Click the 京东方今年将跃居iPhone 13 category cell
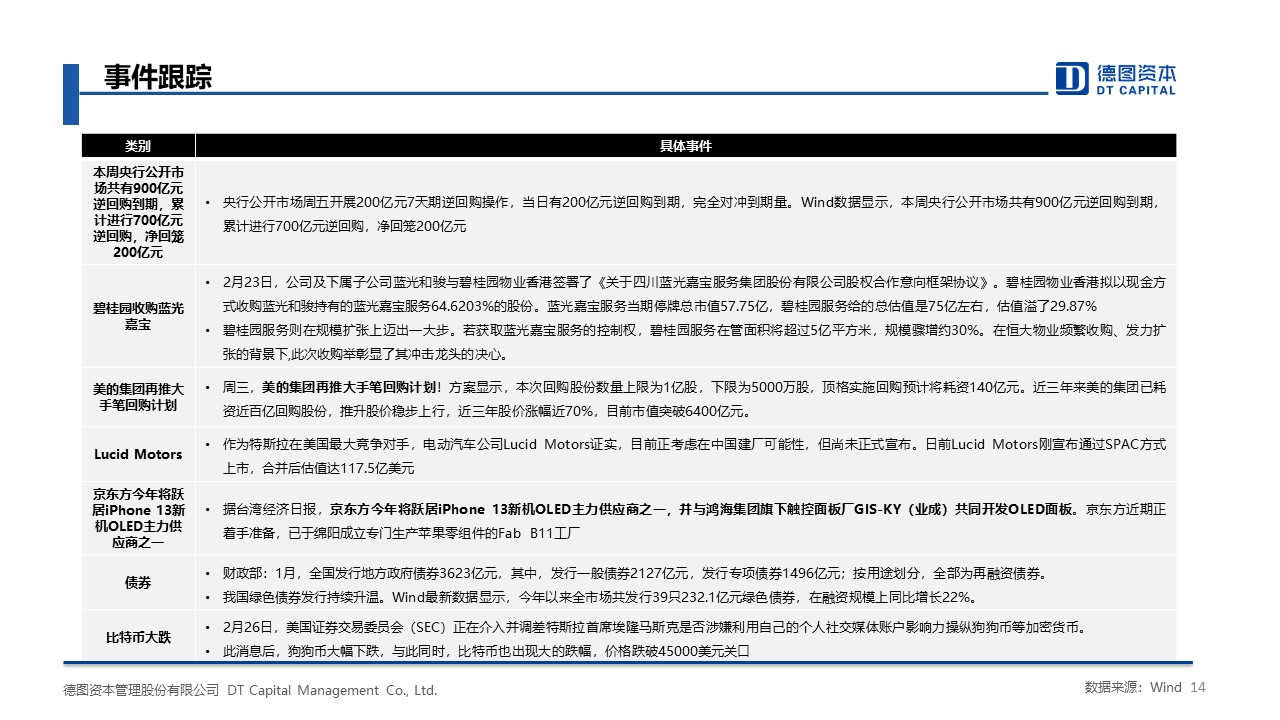1280x720 pixels. (x=138, y=518)
